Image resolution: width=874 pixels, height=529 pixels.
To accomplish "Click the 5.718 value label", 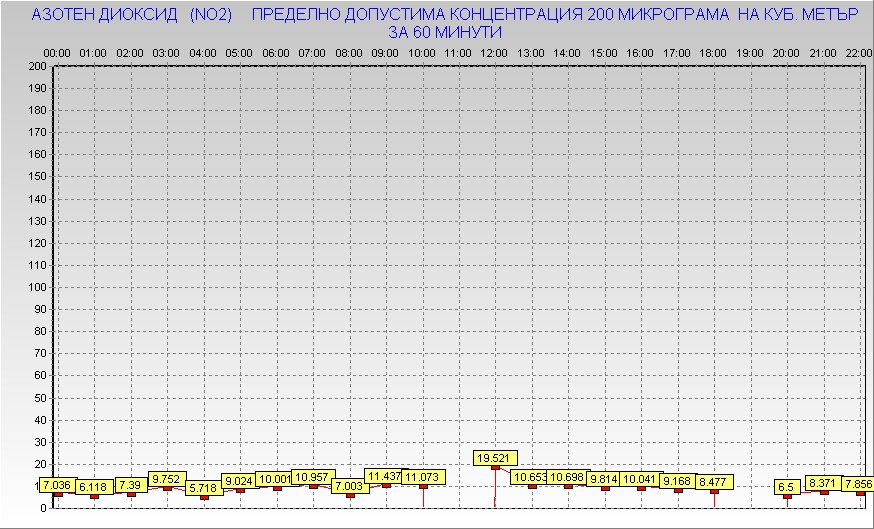I will pyautogui.click(x=204, y=488).
